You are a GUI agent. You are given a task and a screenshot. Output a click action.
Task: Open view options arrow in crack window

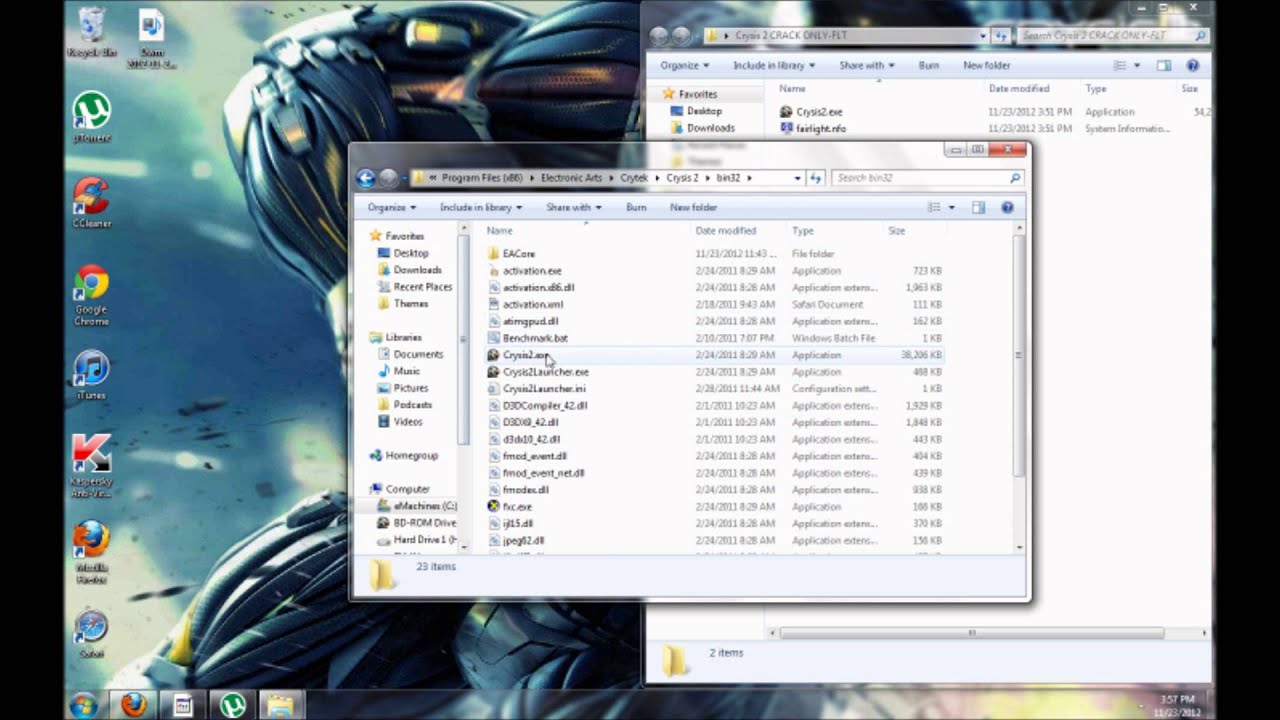1136,65
